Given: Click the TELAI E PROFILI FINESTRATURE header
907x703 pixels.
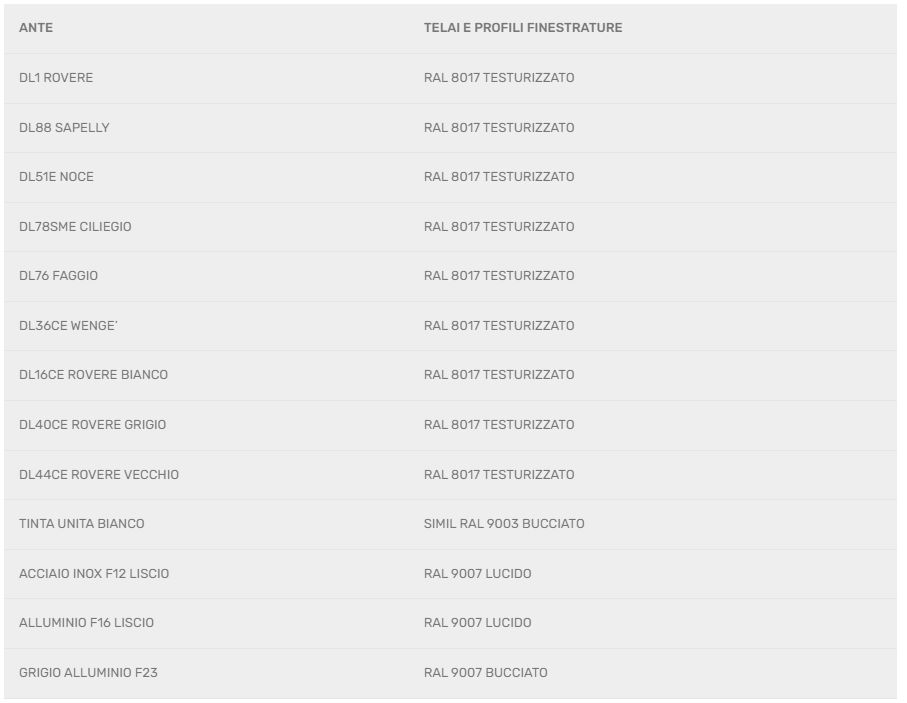Looking at the screenshot, I should point(522,28).
